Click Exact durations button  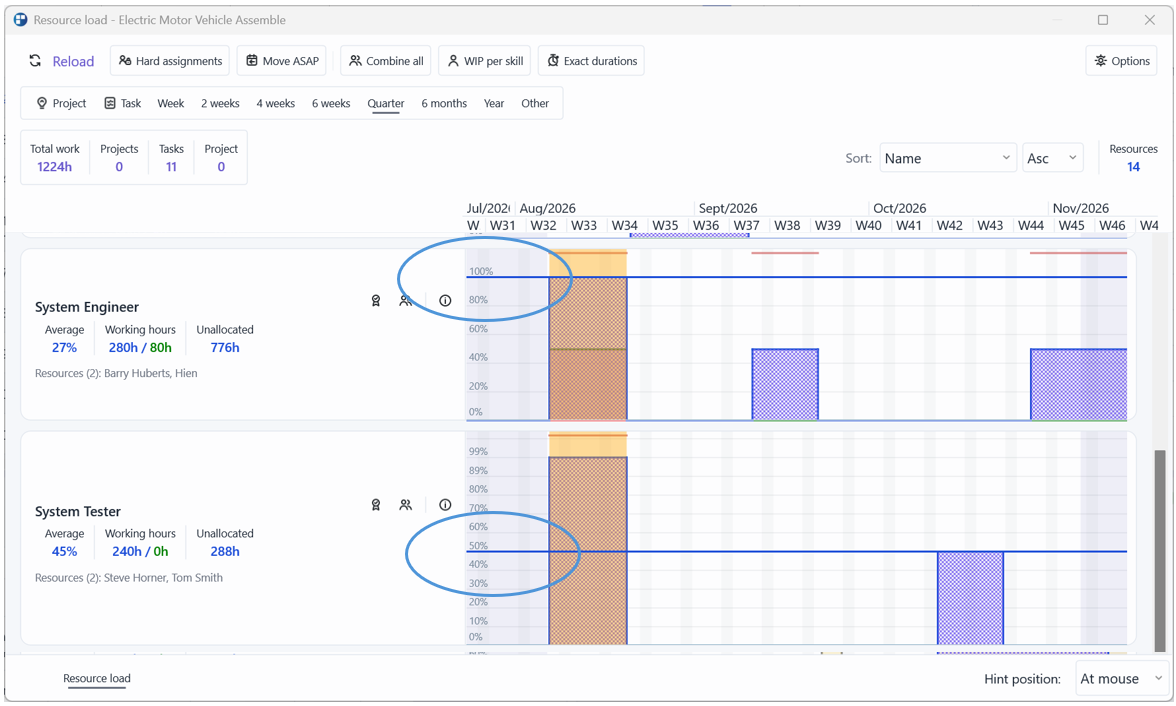click(591, 62)
